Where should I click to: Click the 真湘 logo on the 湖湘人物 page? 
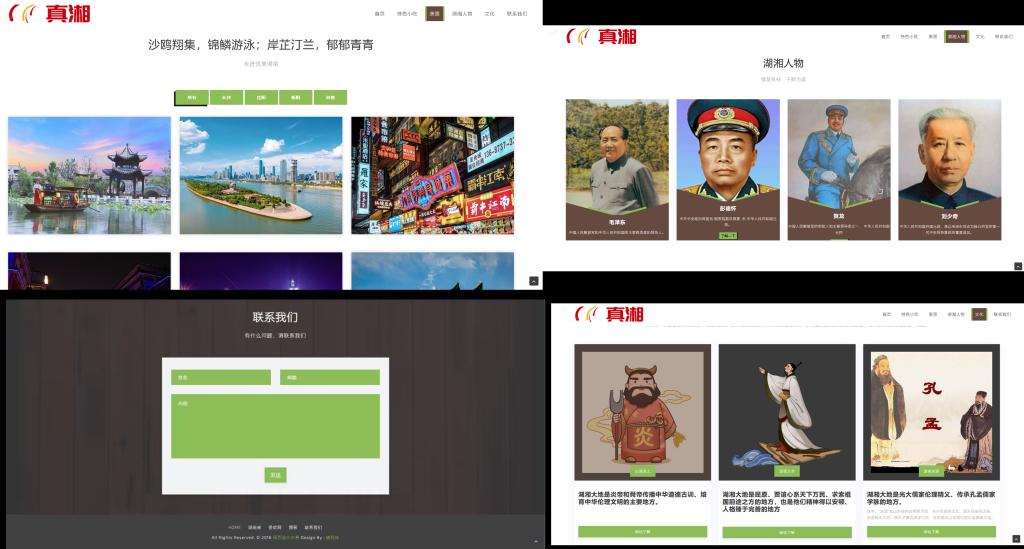[603, 36]
